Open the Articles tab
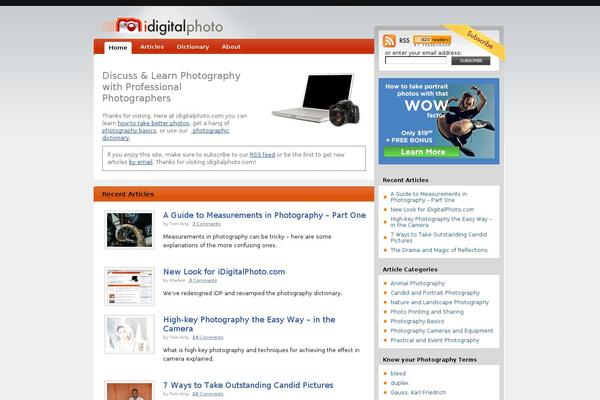Image resolution: width=600 pixels, height=400 pixels. [x=152, y=47]
